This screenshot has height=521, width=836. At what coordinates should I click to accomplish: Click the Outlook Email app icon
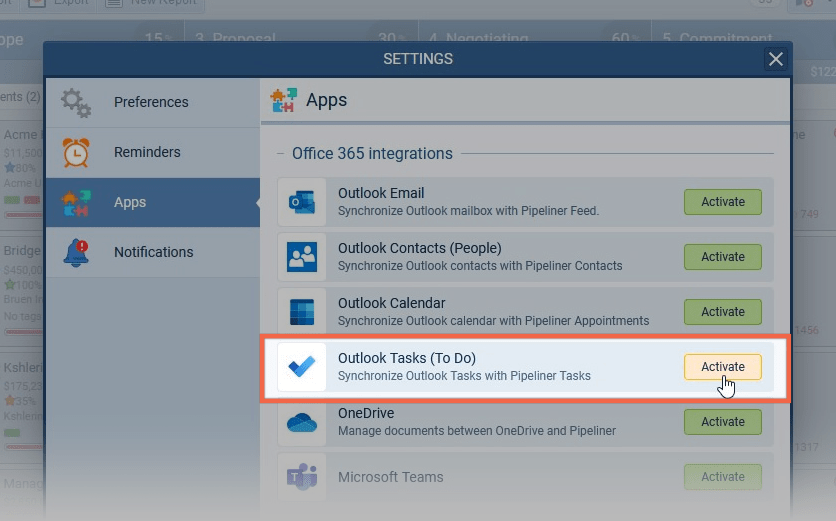[302, 202]
